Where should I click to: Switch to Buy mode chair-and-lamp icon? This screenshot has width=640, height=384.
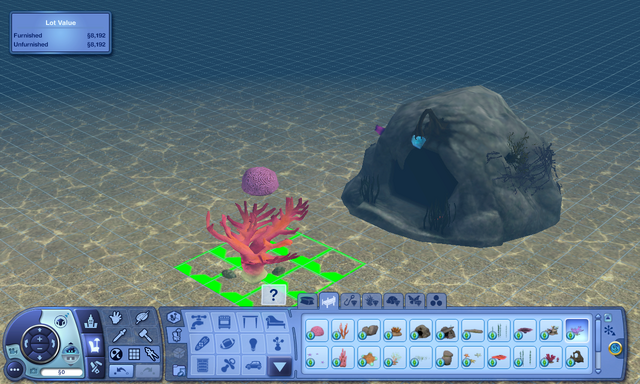[94, 345]
